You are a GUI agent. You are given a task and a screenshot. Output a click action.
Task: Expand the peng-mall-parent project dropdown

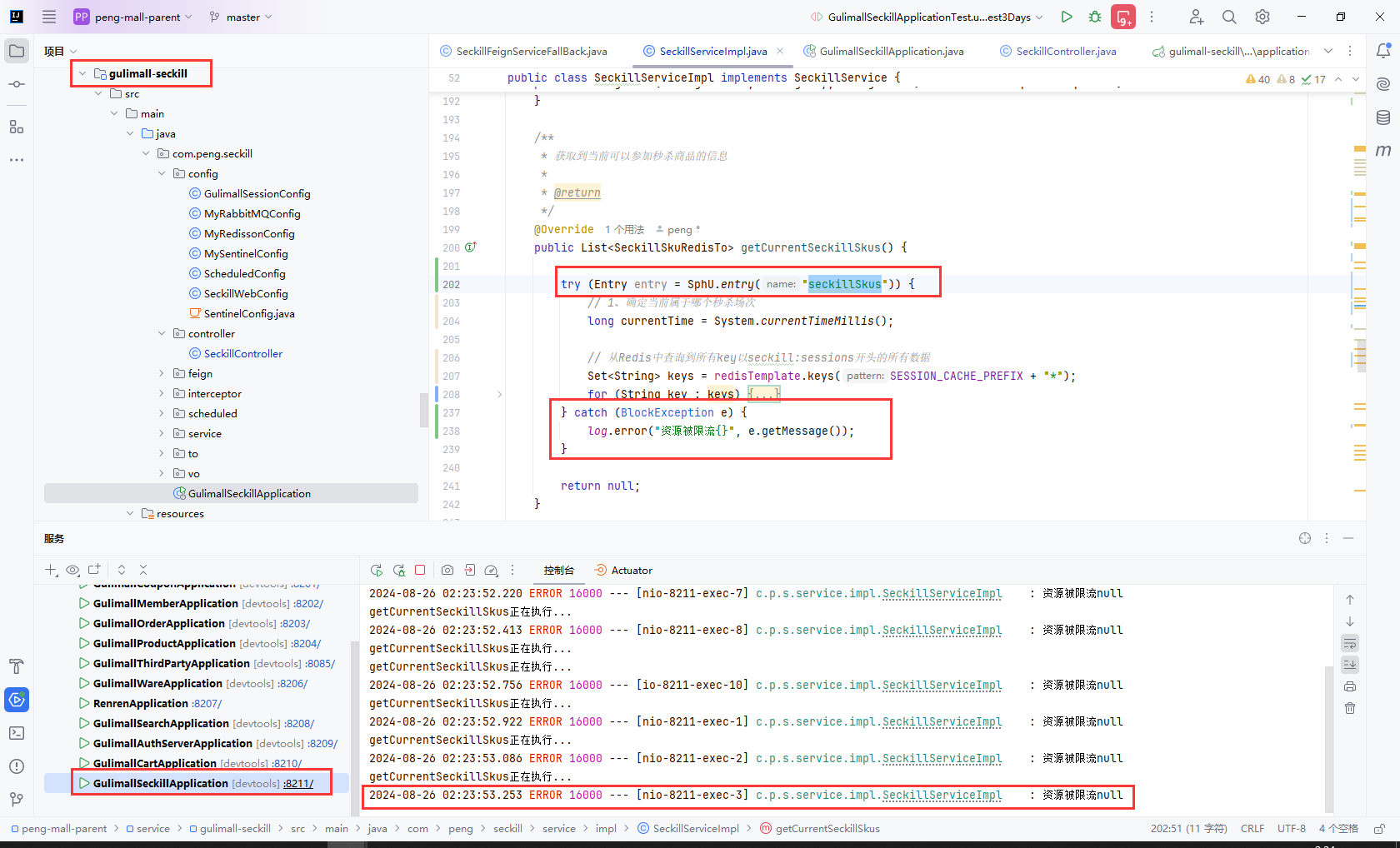coord(133,17)
